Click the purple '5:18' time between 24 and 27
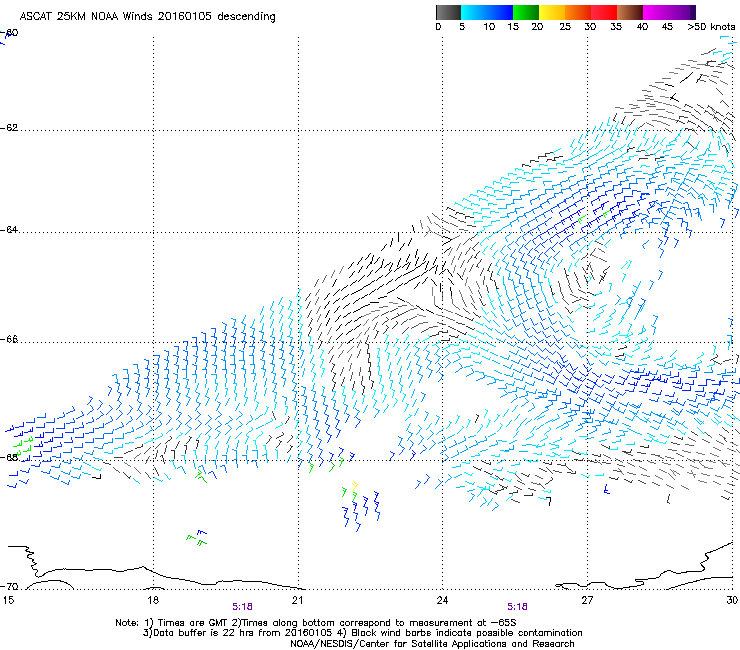The image size is (740, 650). point(517,607)
